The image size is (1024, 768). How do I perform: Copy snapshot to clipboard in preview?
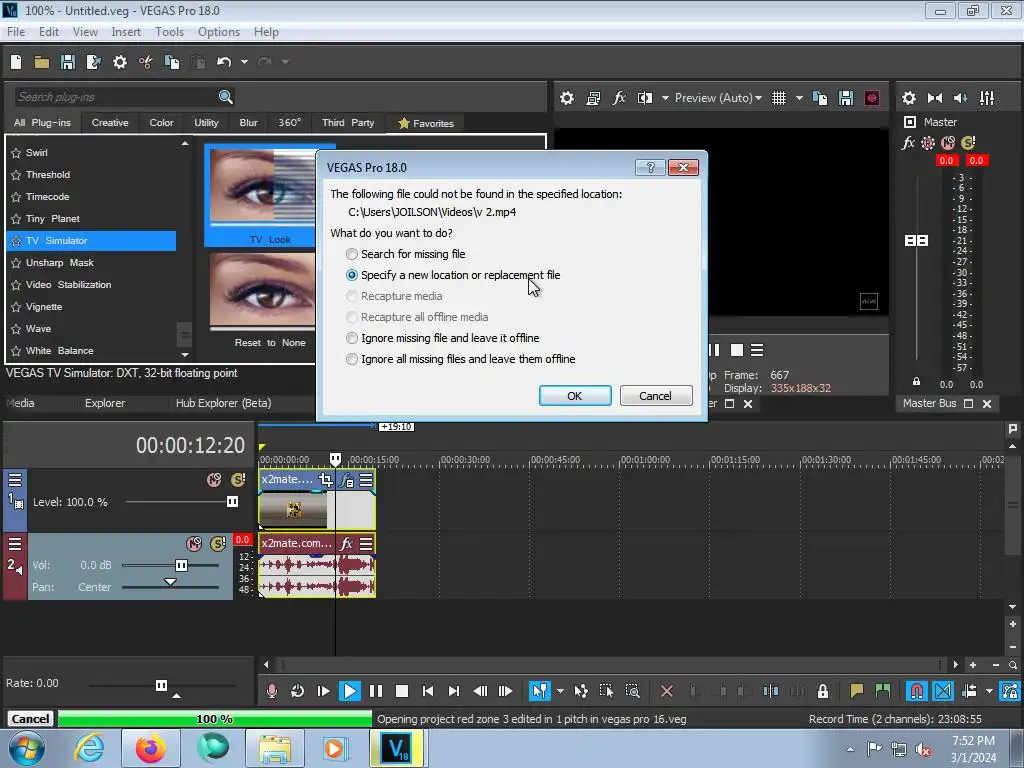(x=820, y=98)
